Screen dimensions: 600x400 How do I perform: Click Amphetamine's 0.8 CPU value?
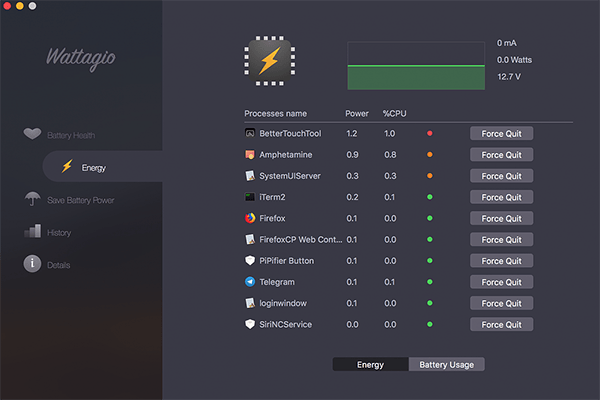[x=390, y=155]
